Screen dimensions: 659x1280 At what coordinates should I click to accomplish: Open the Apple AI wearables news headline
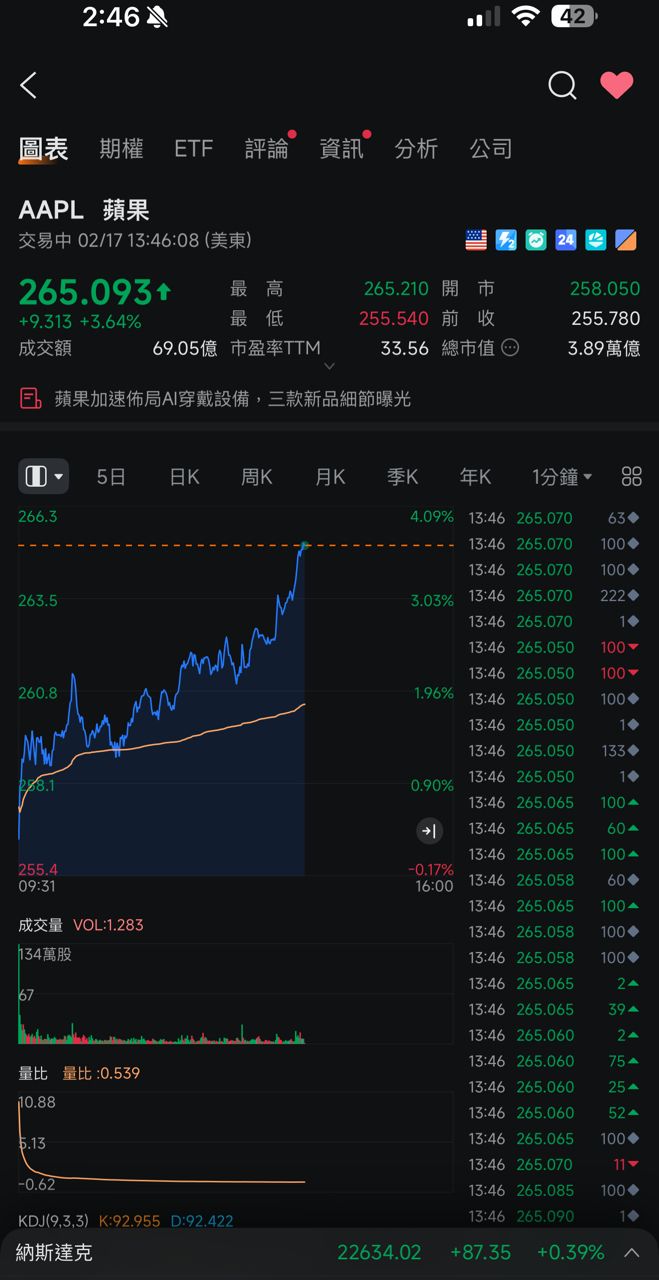click(x=232, y=399)
